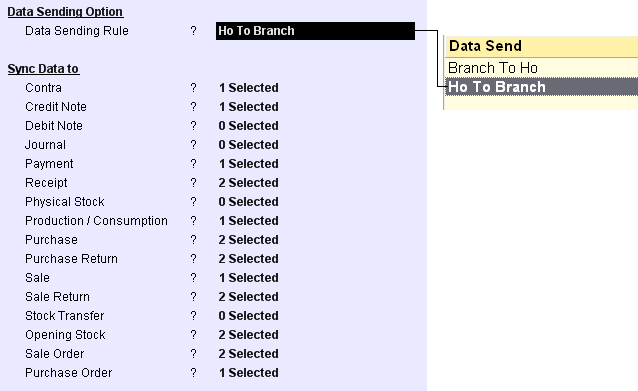Image resolution: width=638 pixels, height=391 pixels.
Task: Open Journal '0 Selected' value
Action: point(248,145)
